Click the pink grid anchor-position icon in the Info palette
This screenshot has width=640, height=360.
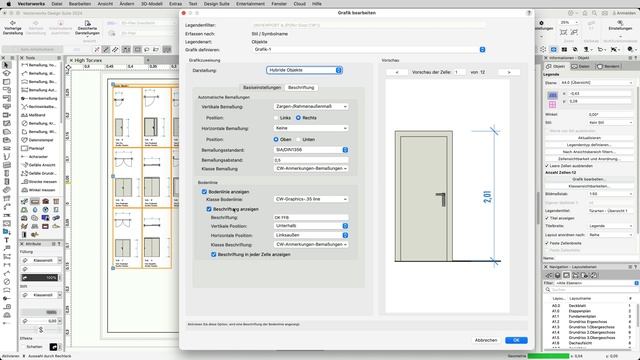pos(552,104)
